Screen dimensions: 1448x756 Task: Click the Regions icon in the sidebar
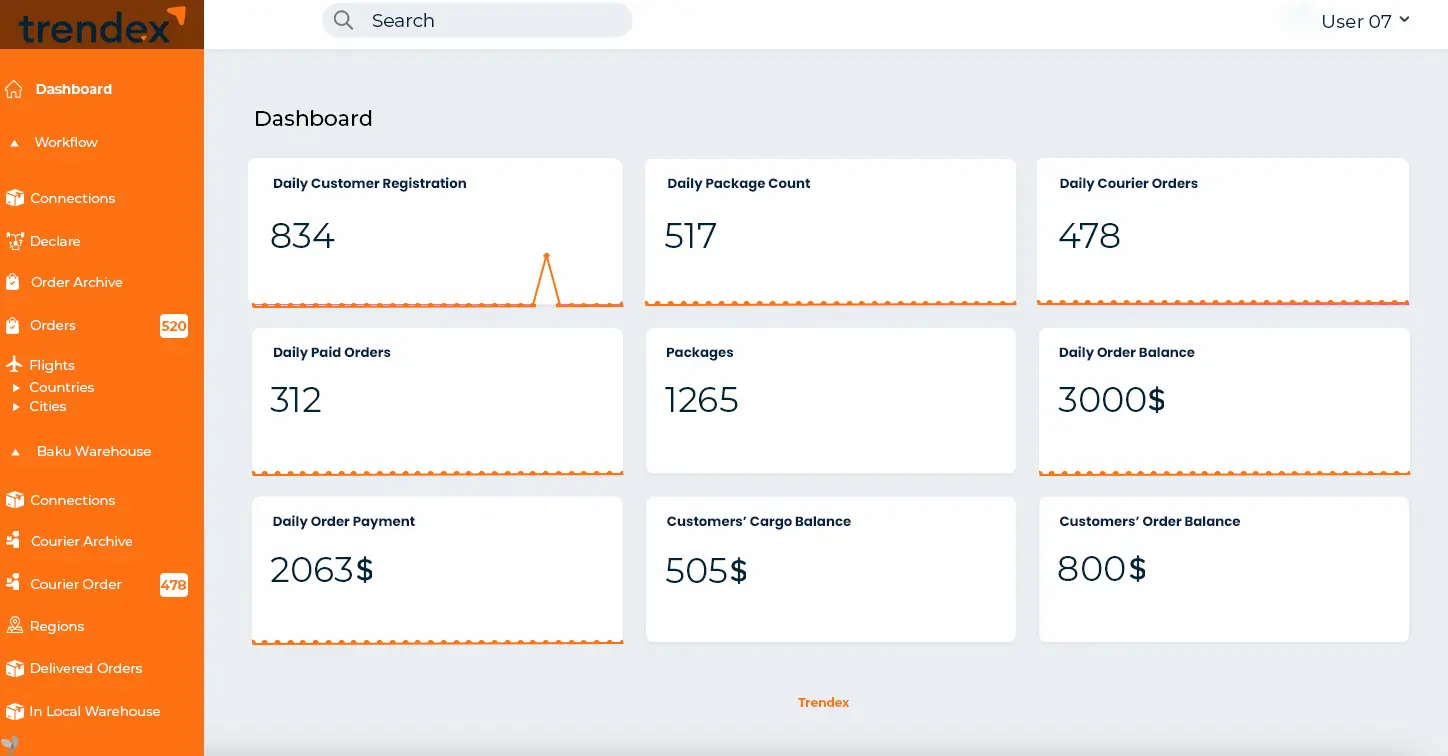pyautogui.click(x=13, y=625)
